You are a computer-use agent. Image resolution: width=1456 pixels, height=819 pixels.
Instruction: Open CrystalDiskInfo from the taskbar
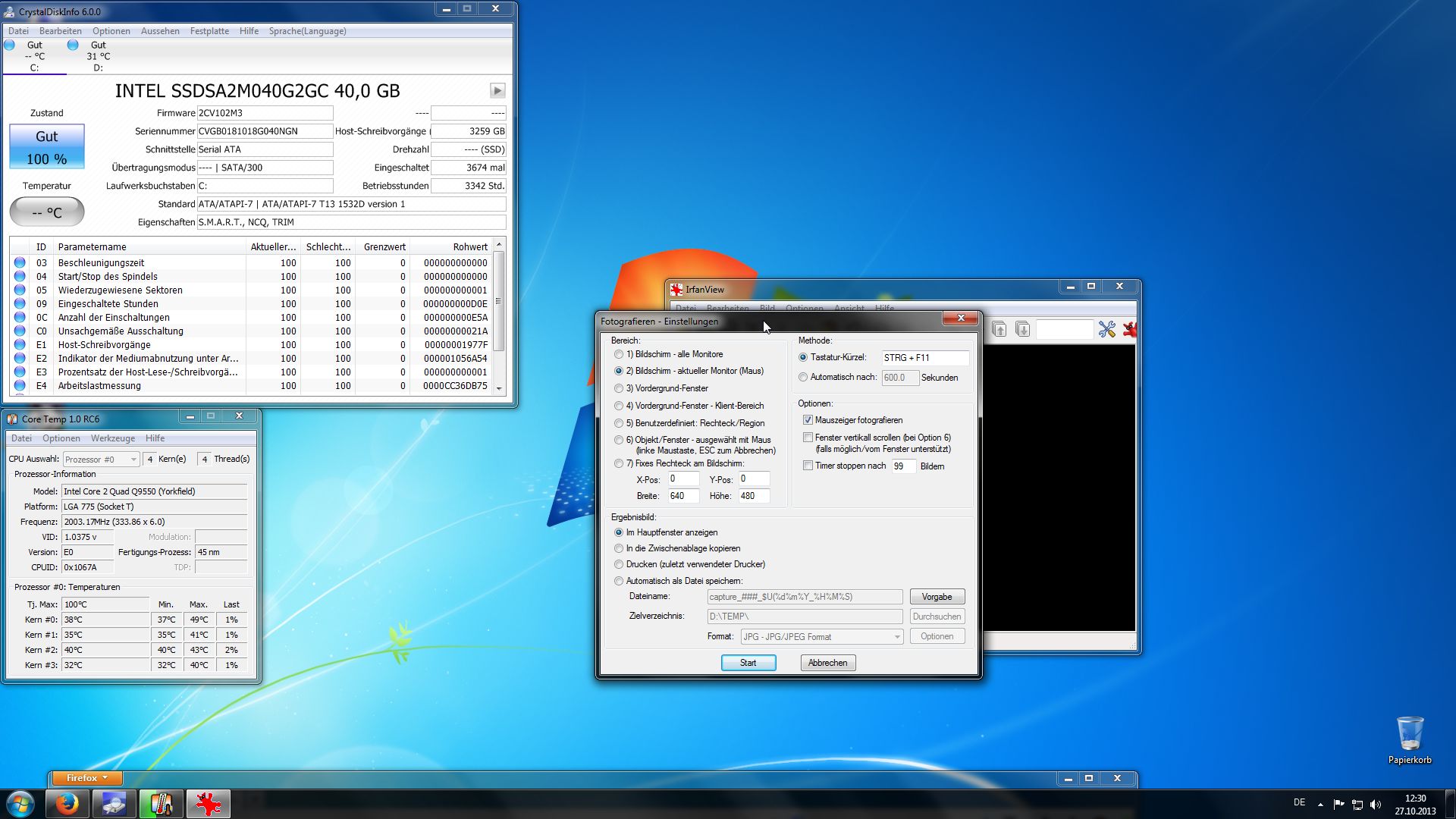pyautogui.click(x=114, y=804)
